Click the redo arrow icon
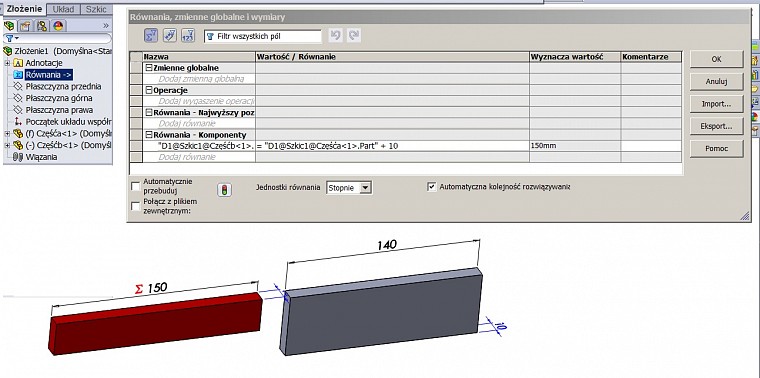The image size is (760, 378). tap(354, 35)
